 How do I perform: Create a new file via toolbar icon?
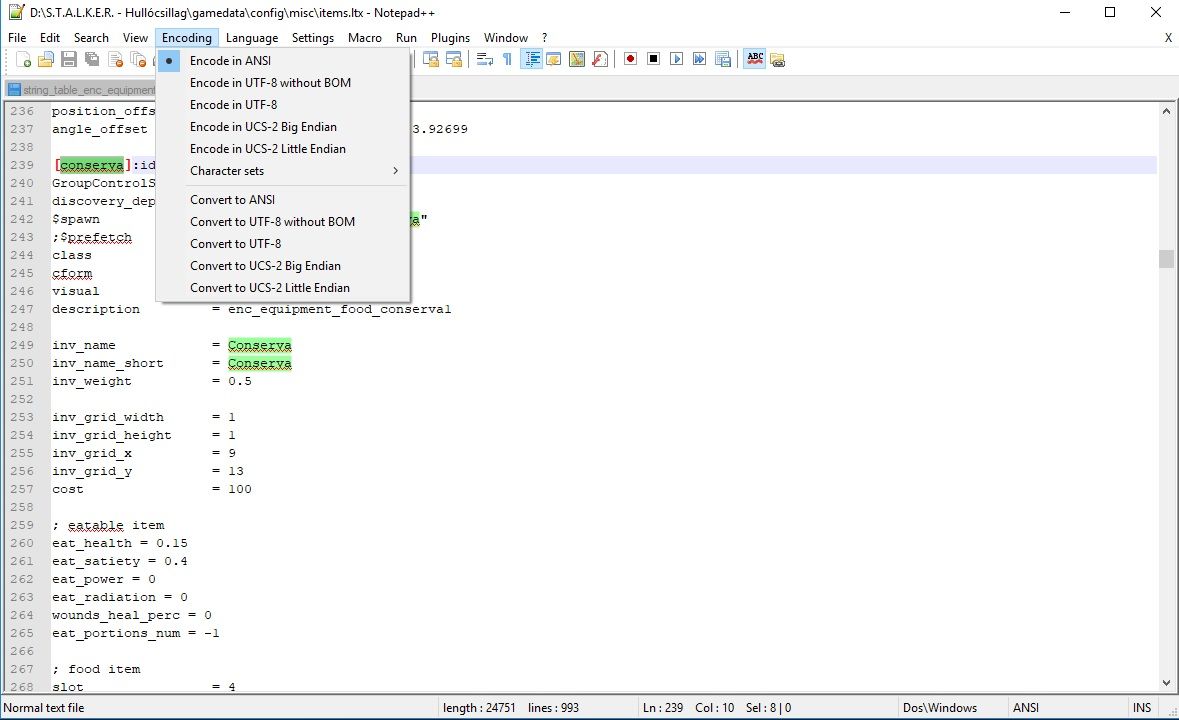click(23, 59)
